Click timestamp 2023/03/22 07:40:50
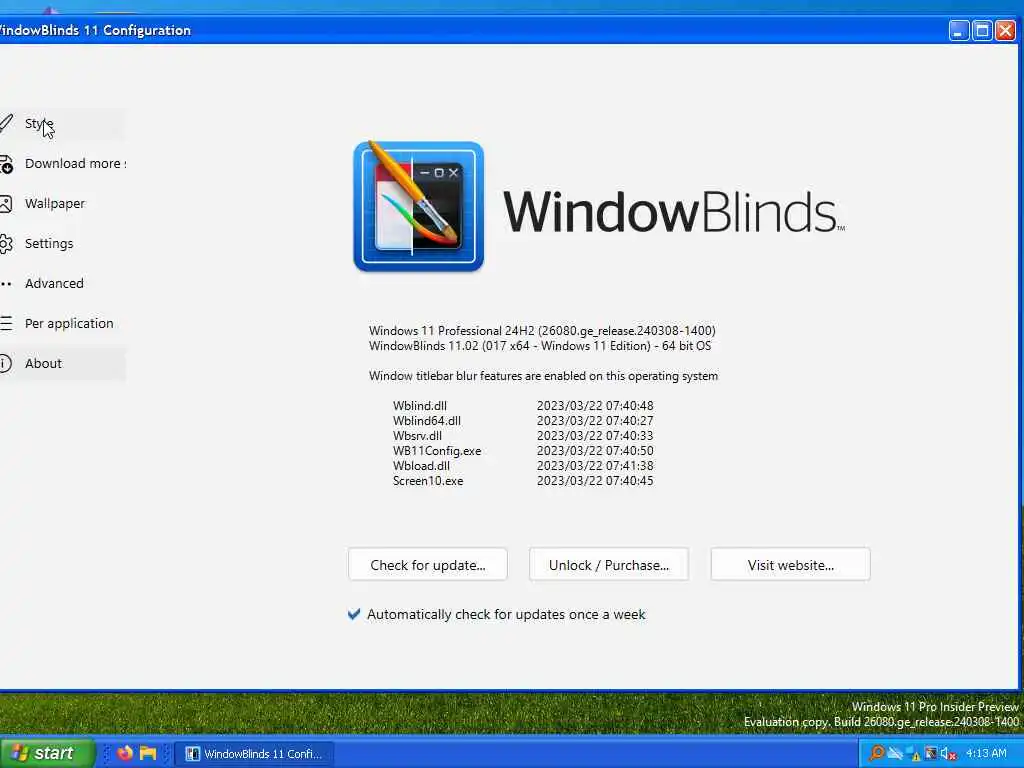This screenshot has height=768, width=1024. 595,451
